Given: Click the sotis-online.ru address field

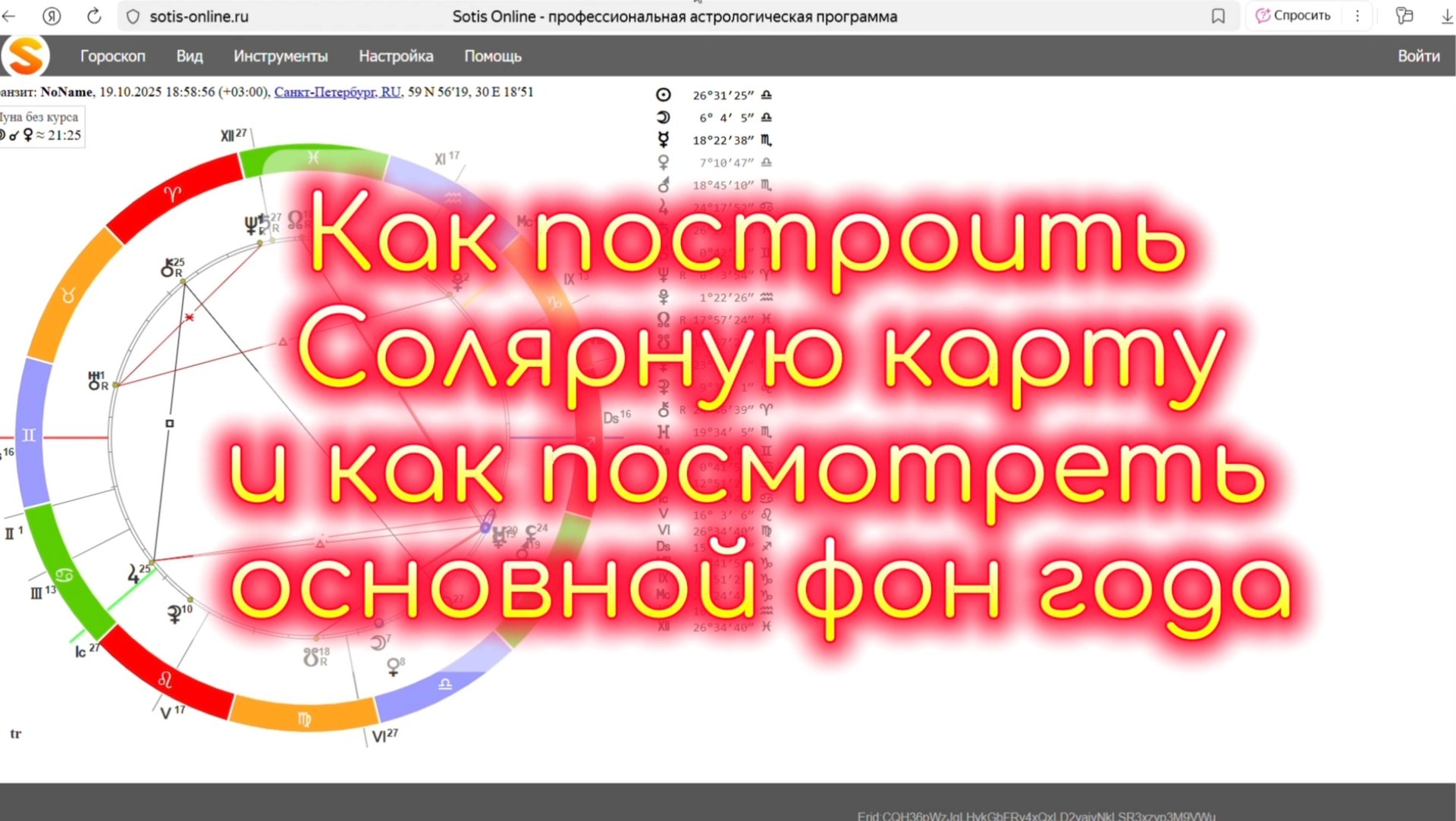Looking at the screenshot, I should (199, 16).
